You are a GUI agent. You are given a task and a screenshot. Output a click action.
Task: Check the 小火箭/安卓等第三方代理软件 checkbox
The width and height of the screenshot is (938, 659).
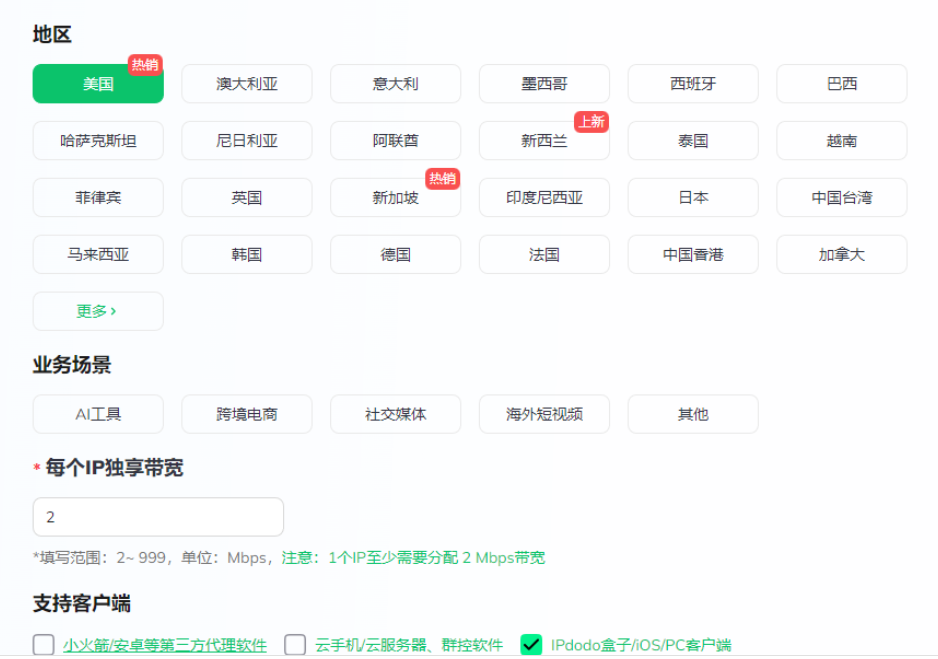pos(44,645)
